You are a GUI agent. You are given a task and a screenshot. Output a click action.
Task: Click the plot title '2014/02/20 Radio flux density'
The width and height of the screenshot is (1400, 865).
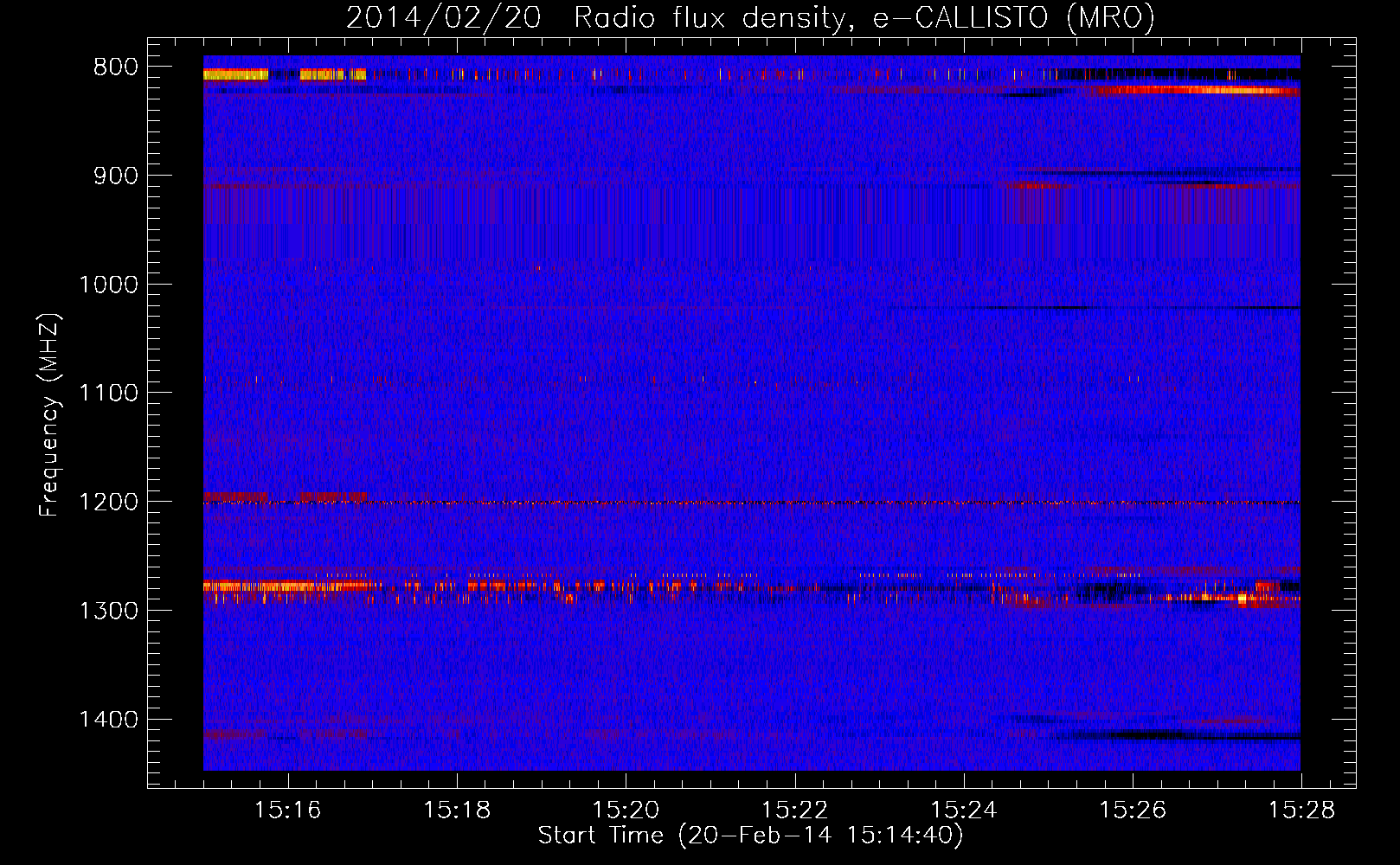coord(595,17)
